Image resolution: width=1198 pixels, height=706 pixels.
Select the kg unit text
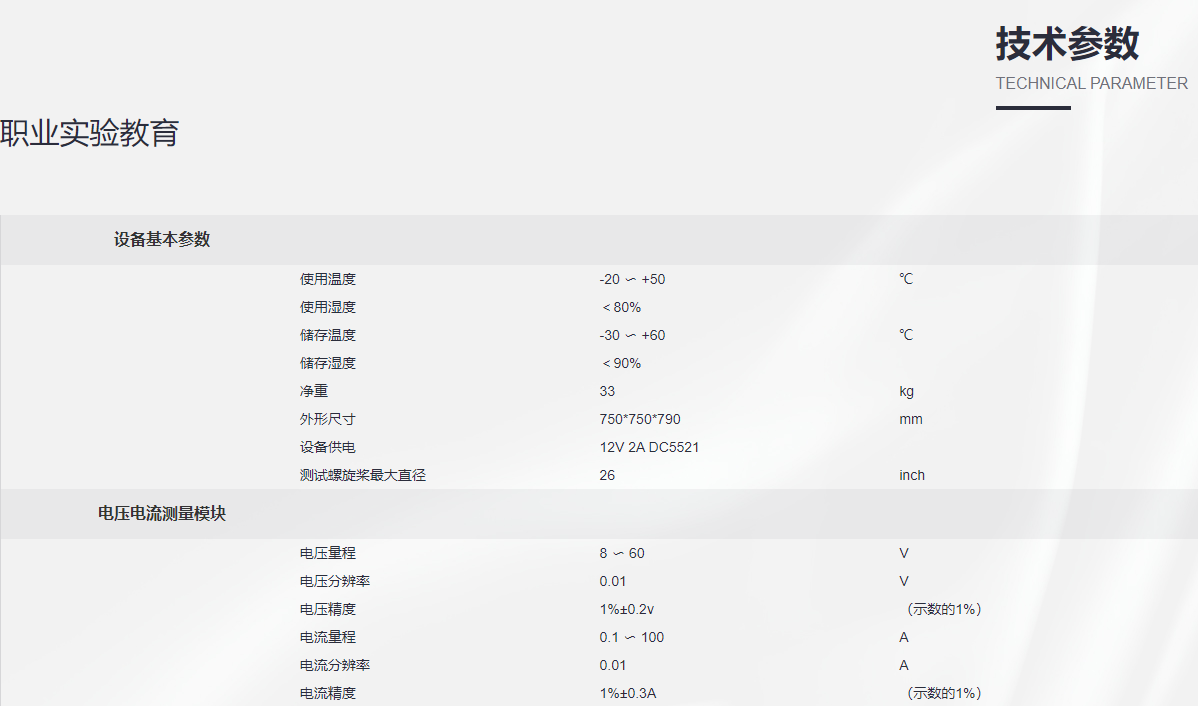click(906, 391)
